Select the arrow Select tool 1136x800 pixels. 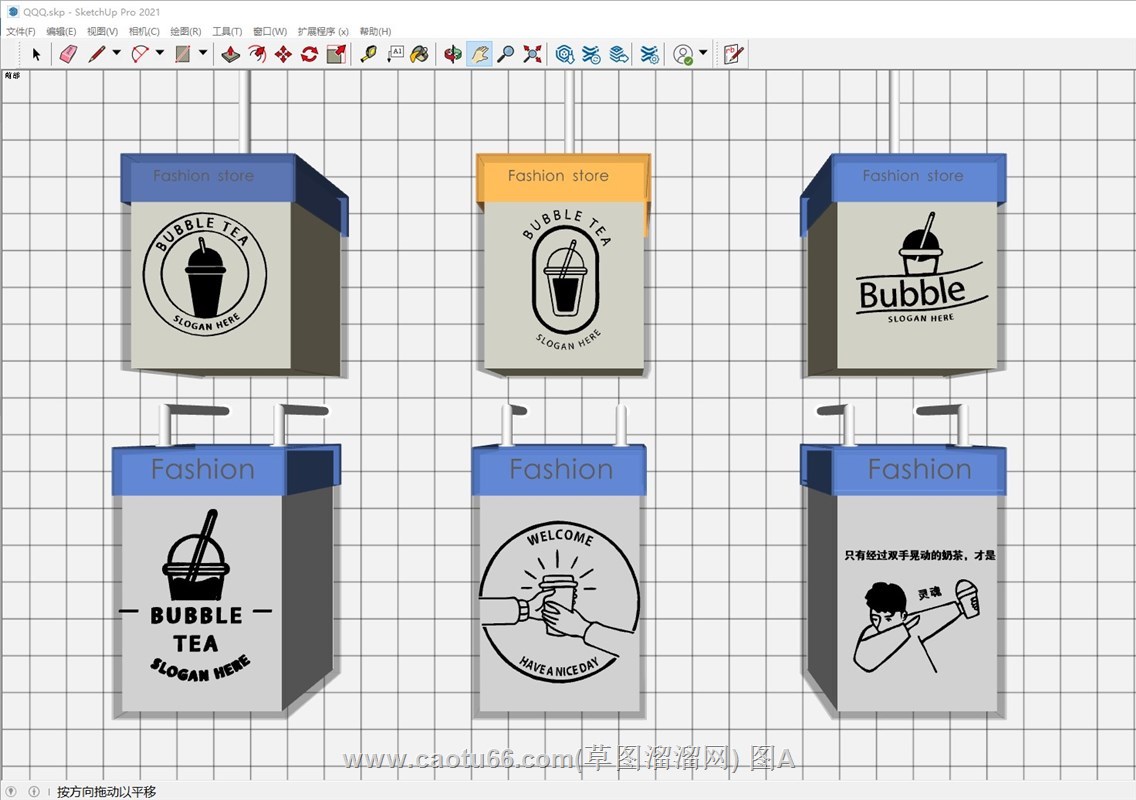click(36, 54)
